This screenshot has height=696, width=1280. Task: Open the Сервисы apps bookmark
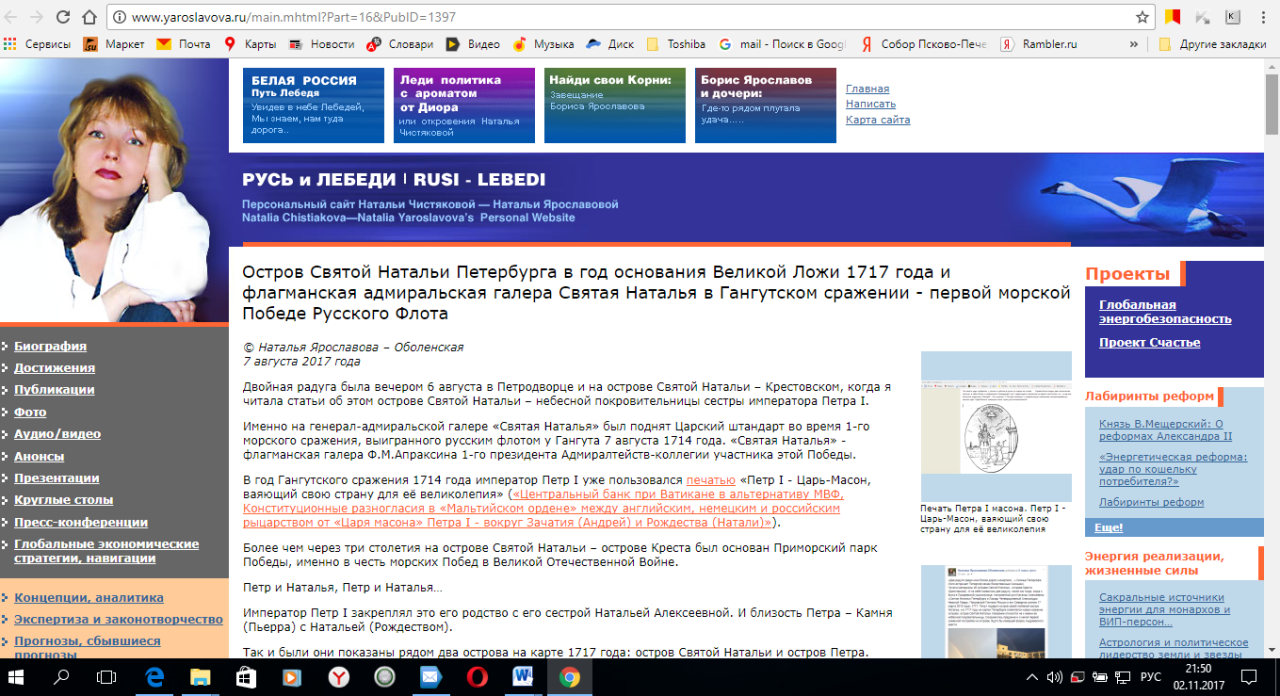[x=37, y=44]
